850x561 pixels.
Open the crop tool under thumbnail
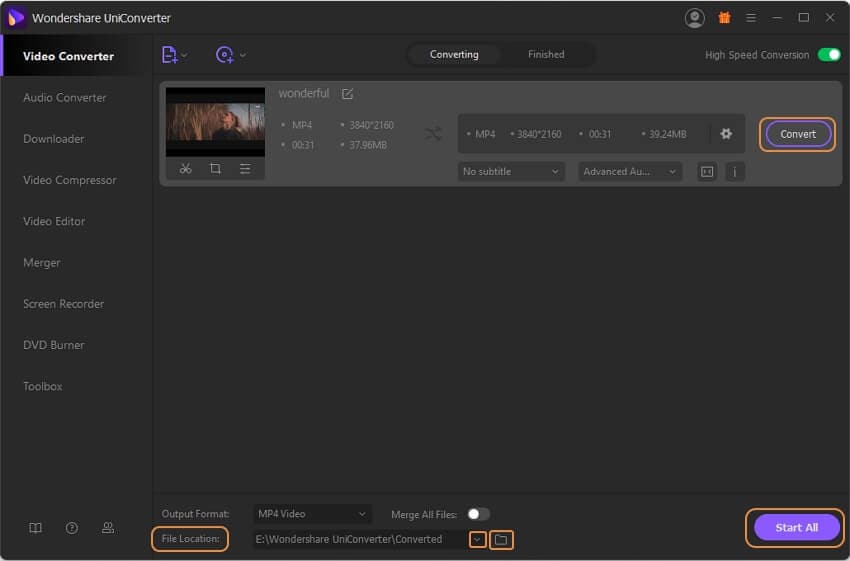tap(215, 169)
